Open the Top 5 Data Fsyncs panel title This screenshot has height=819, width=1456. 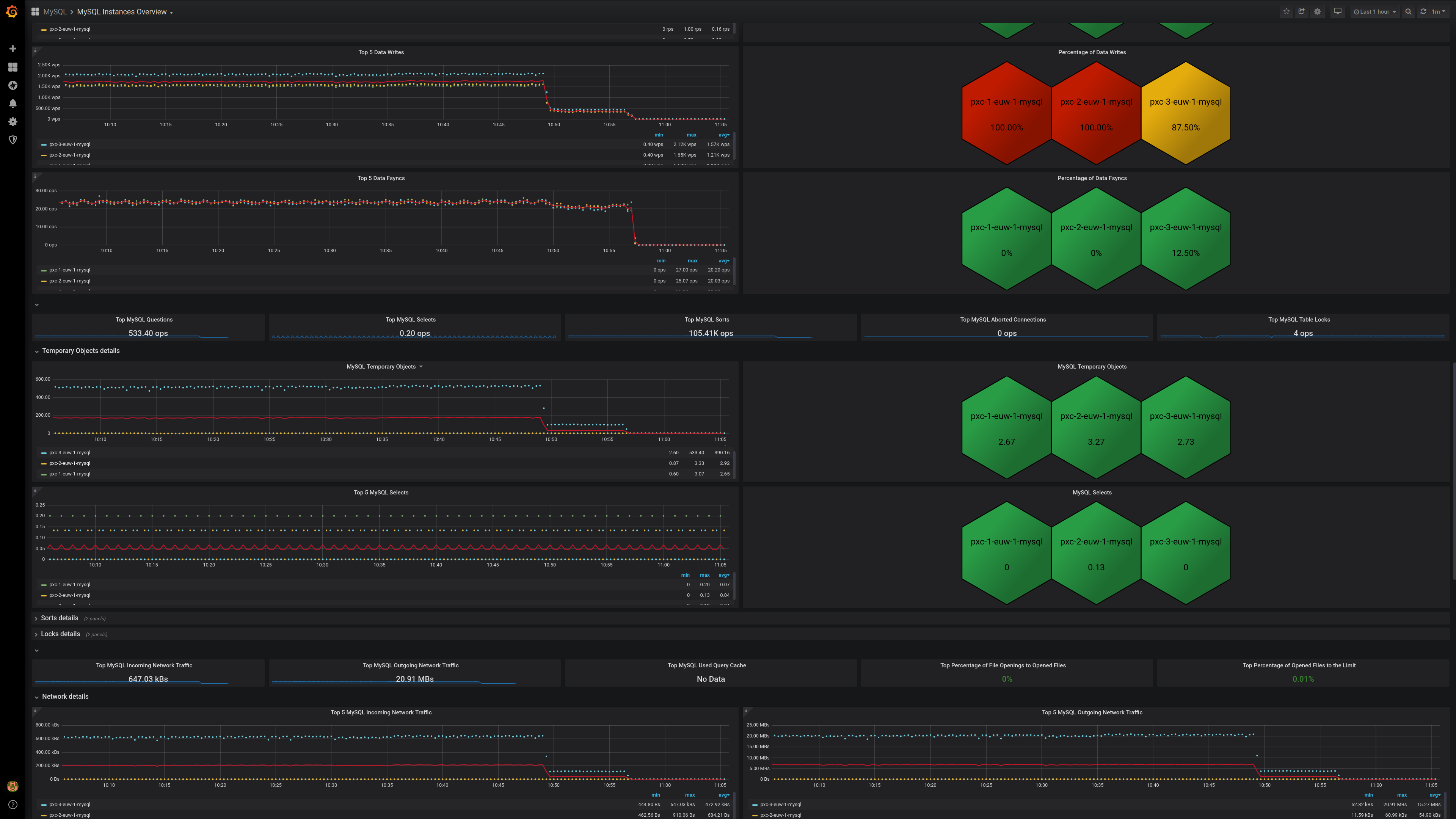(x=381, y=178)
